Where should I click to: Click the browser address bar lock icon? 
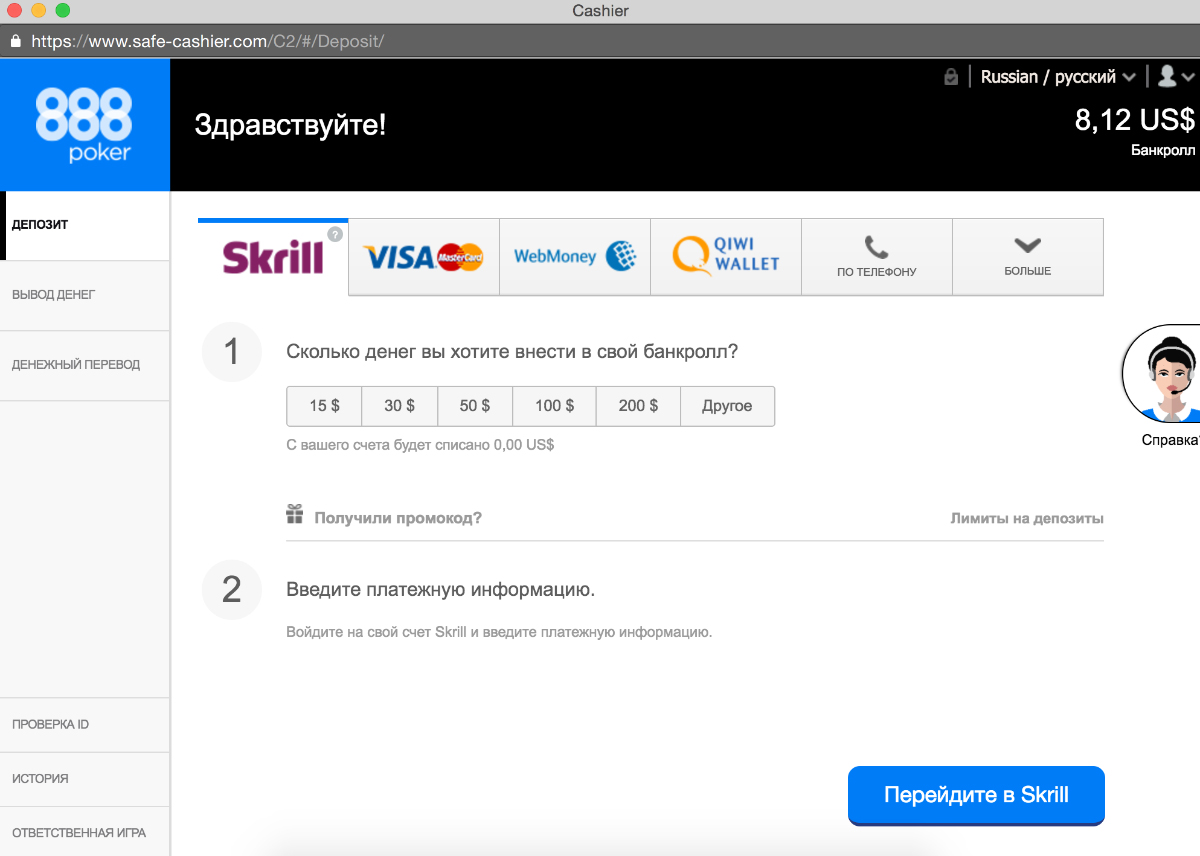(x=15, y=42)
